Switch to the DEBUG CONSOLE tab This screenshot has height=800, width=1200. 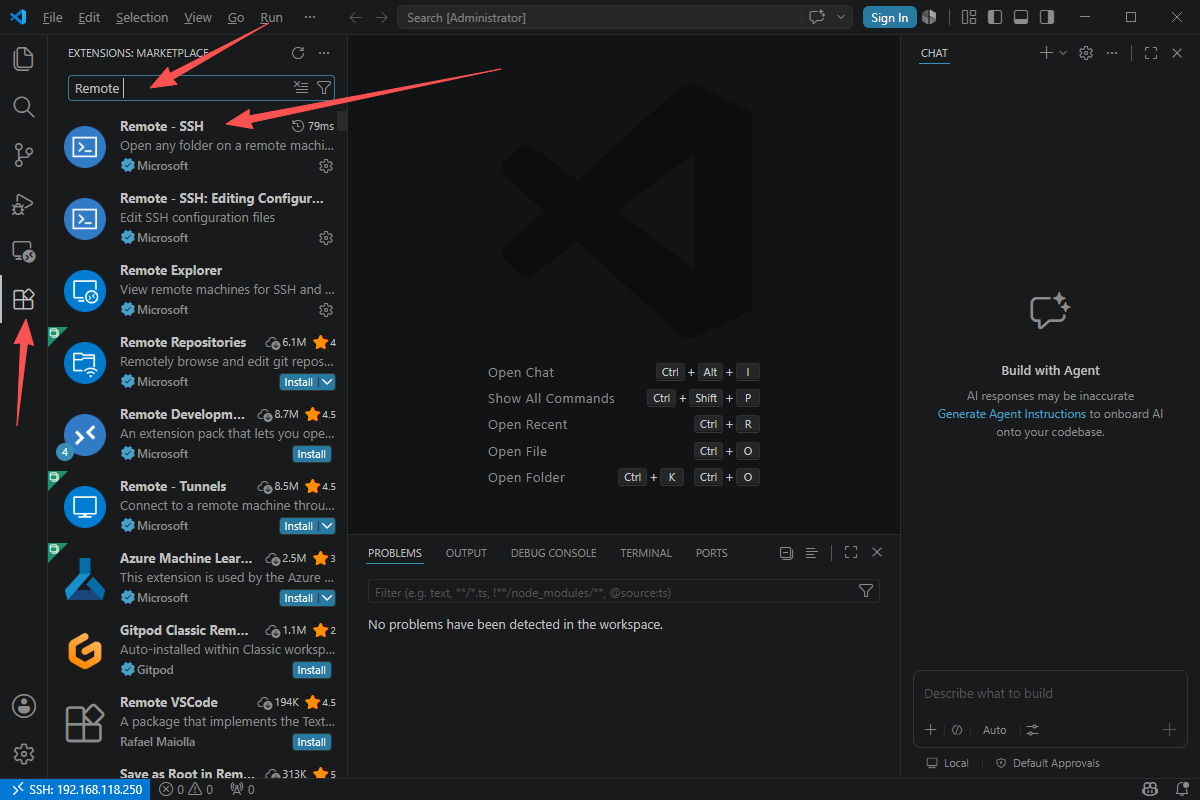[x=553, y=553]
